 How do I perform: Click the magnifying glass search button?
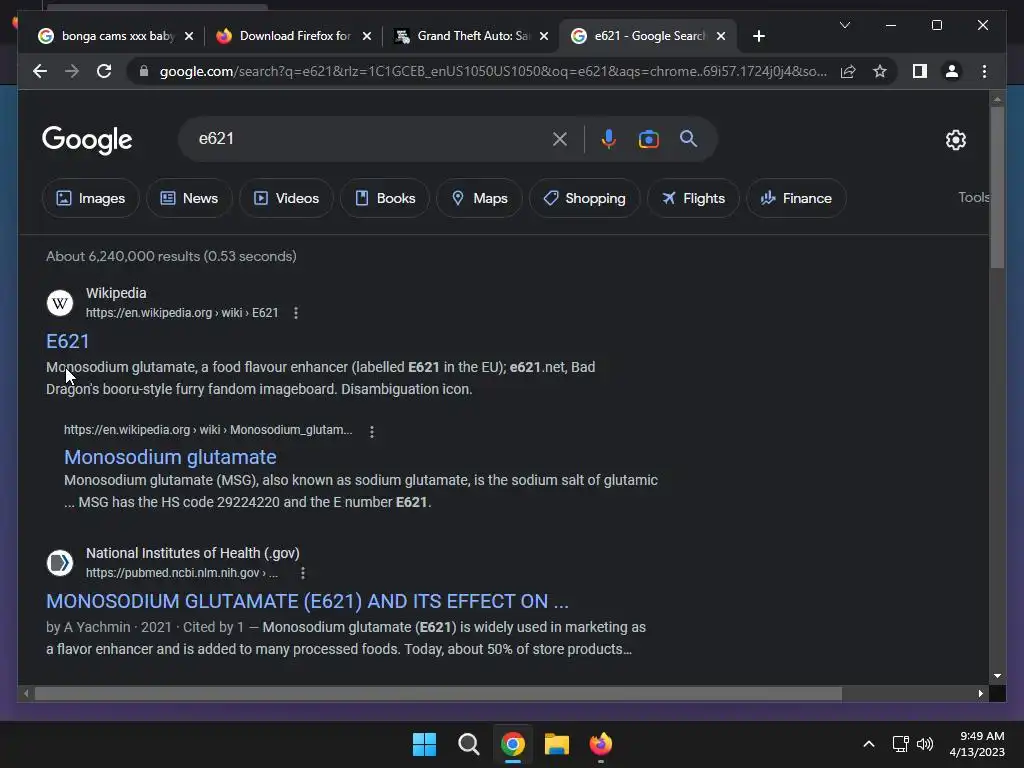(688, 138)
